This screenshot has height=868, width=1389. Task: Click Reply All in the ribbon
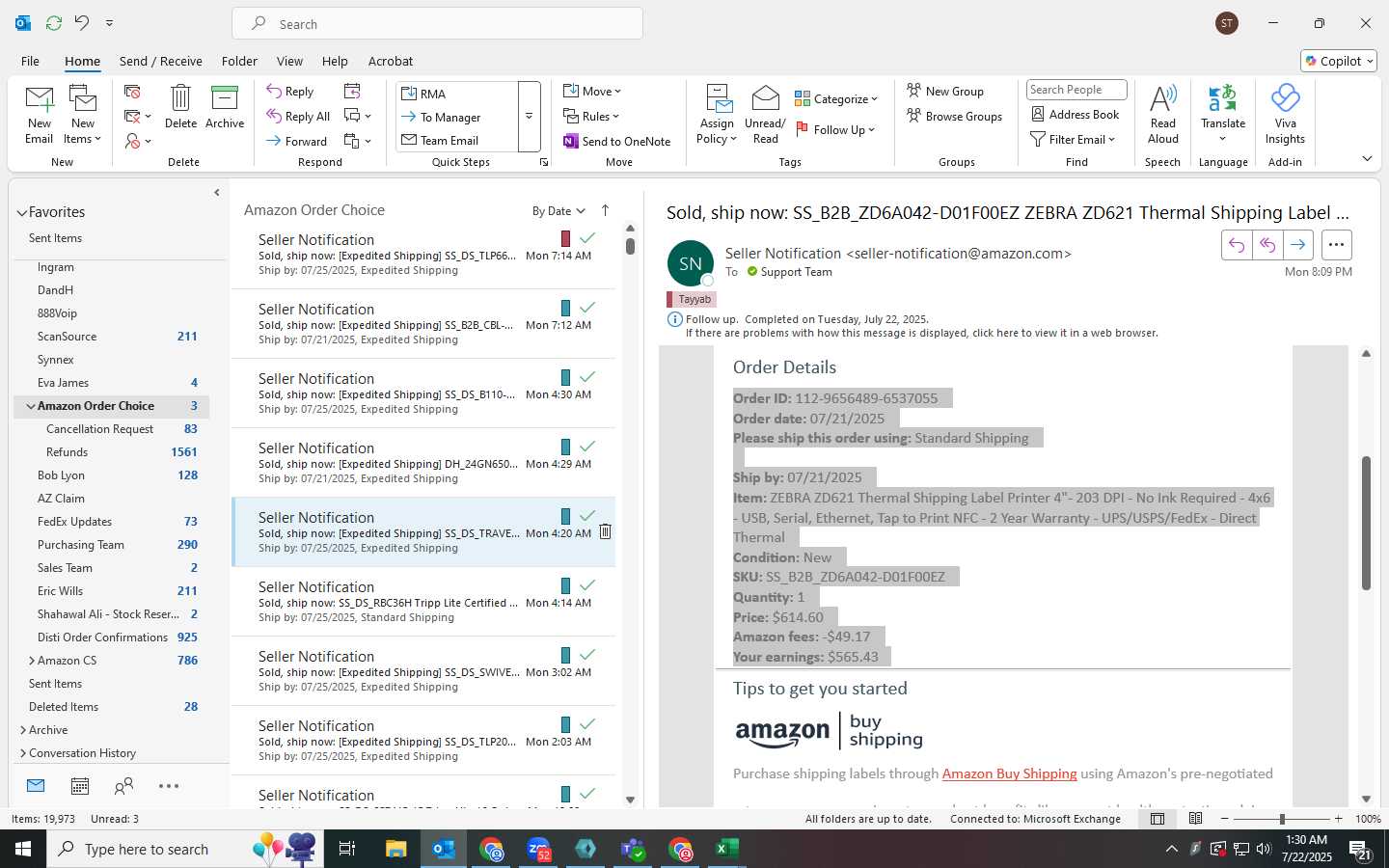click(x=298, y=117)
